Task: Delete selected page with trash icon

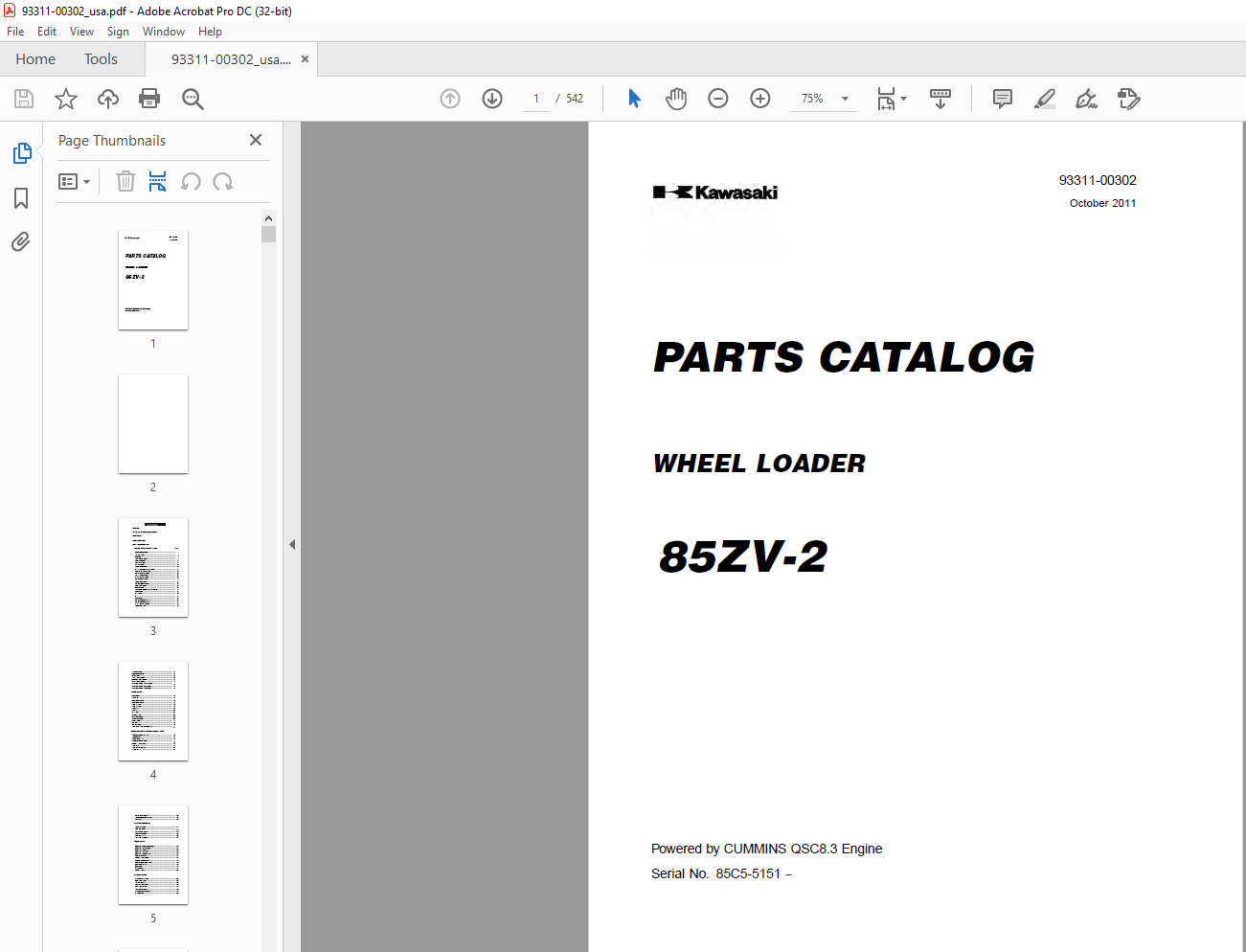Action: (x=125, y=181)
